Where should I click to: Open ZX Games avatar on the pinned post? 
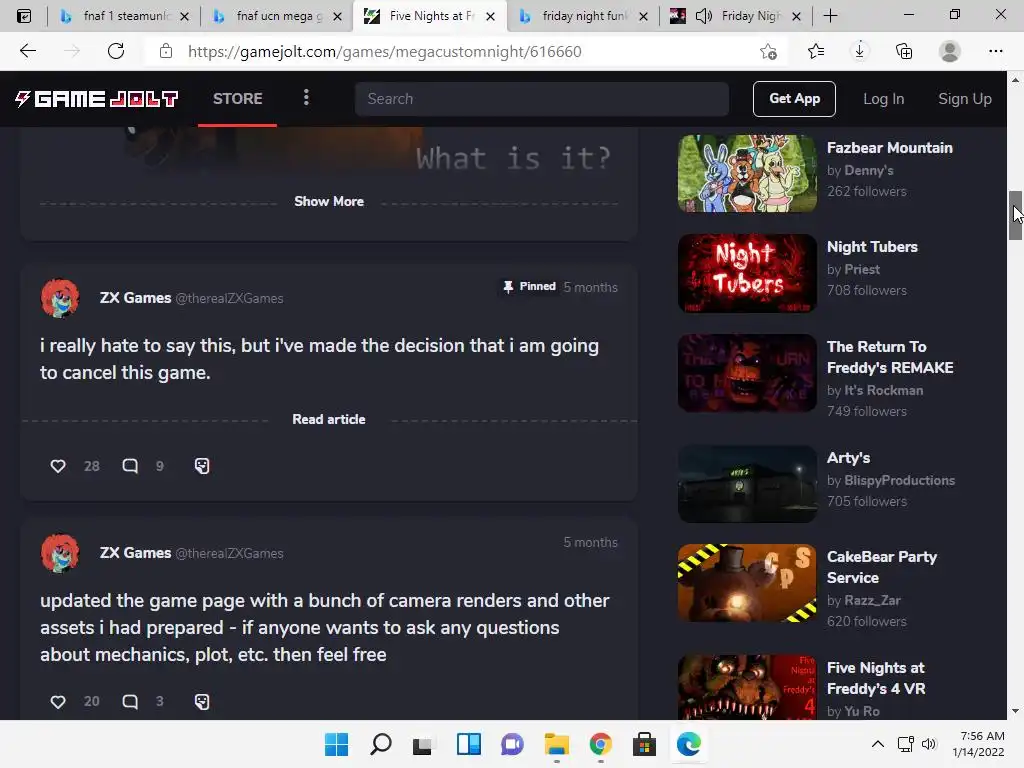(60, 298)
